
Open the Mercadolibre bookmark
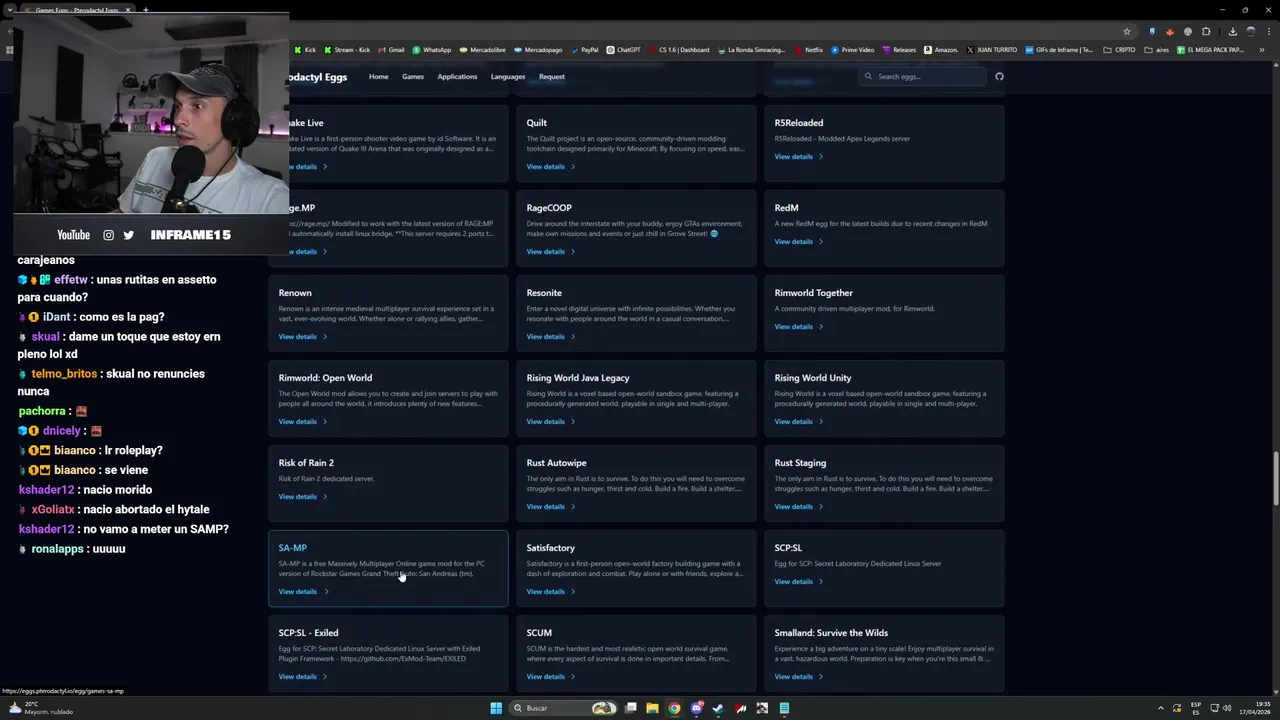[482, 49]
